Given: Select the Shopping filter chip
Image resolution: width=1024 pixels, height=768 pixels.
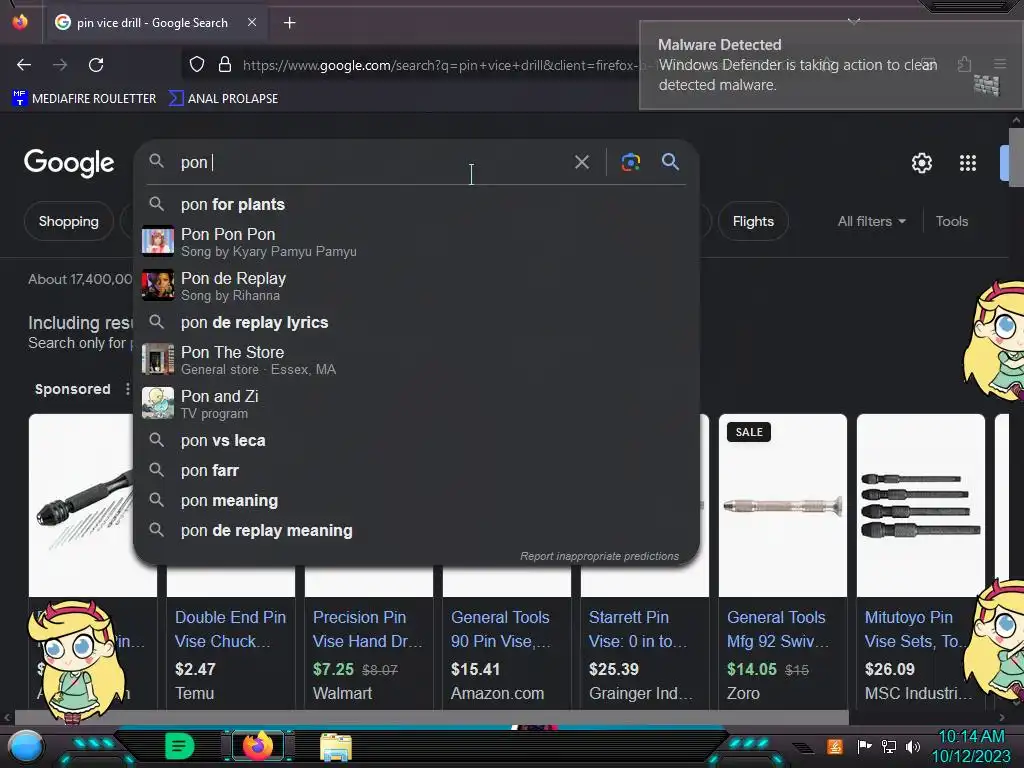Looking at the screenshot, I should 69,221.
